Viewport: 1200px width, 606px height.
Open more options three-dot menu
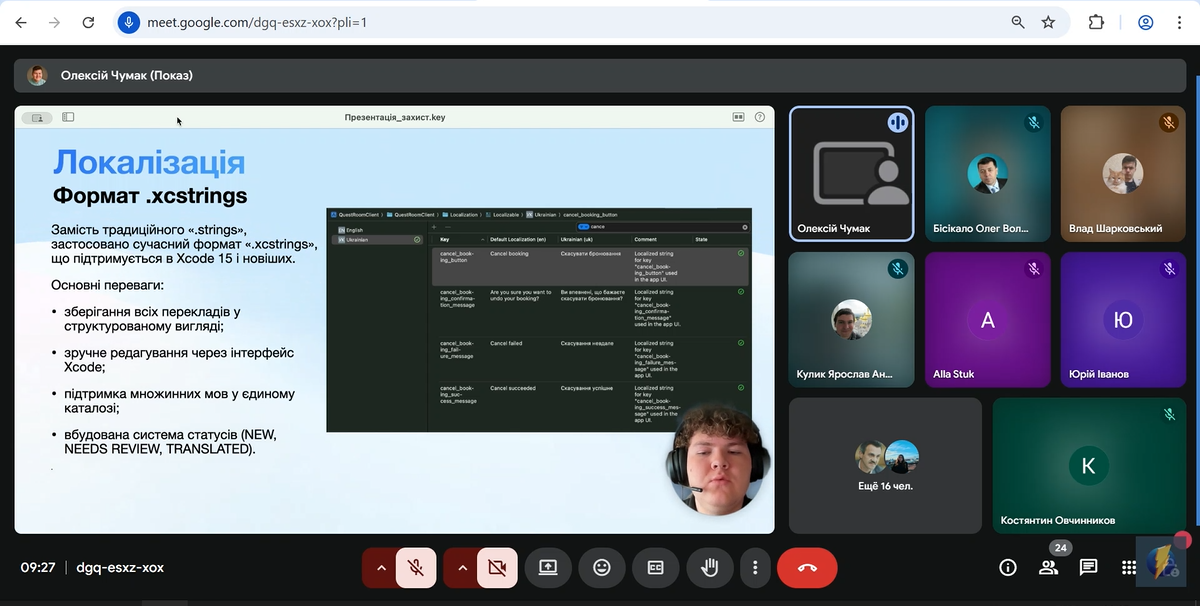click(755, 568)
